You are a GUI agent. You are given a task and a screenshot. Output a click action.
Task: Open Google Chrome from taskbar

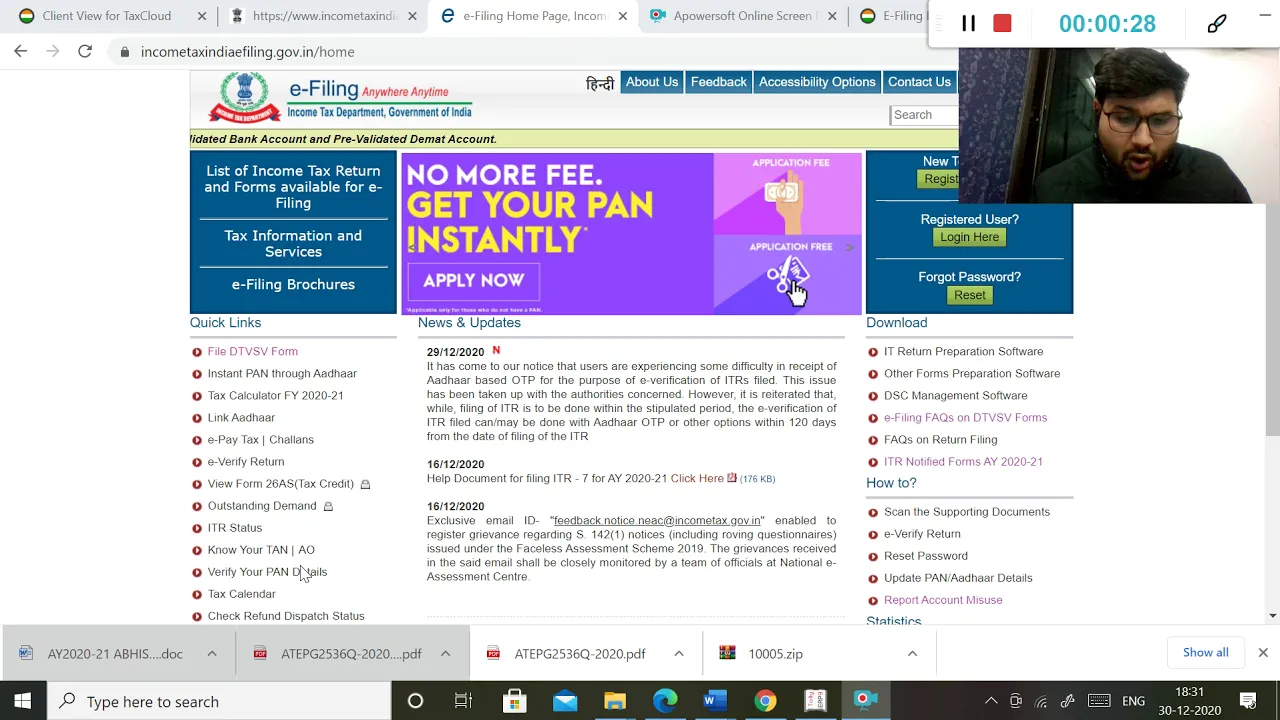point(765,701)
